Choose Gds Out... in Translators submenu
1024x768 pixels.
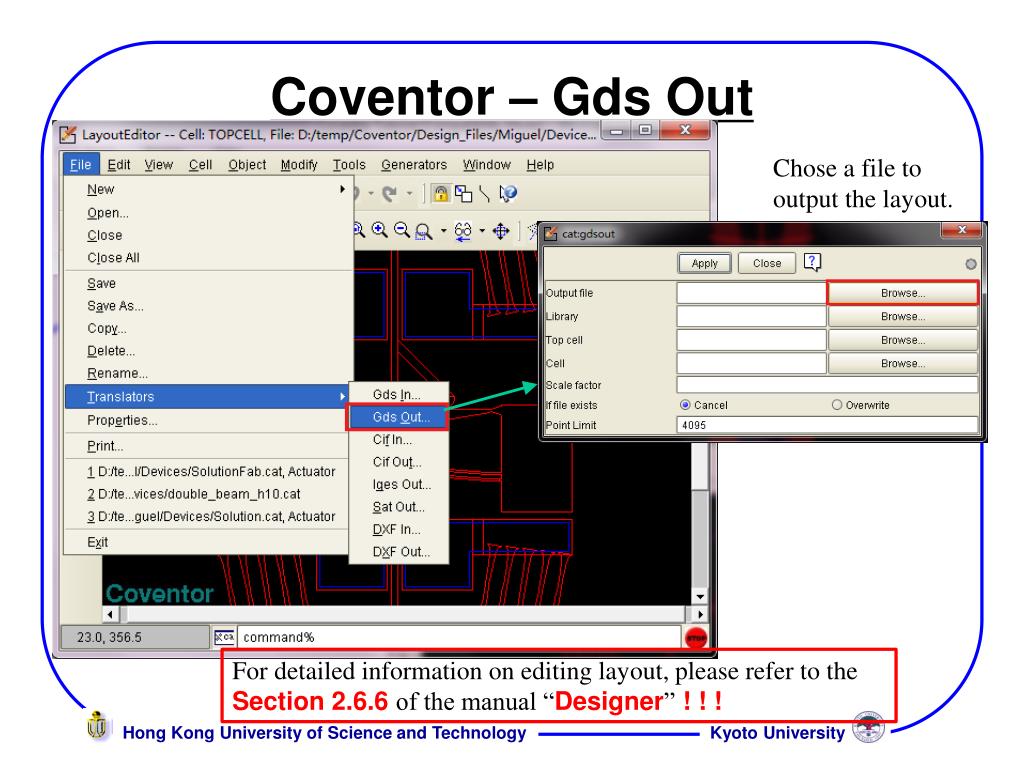(397, 417)
